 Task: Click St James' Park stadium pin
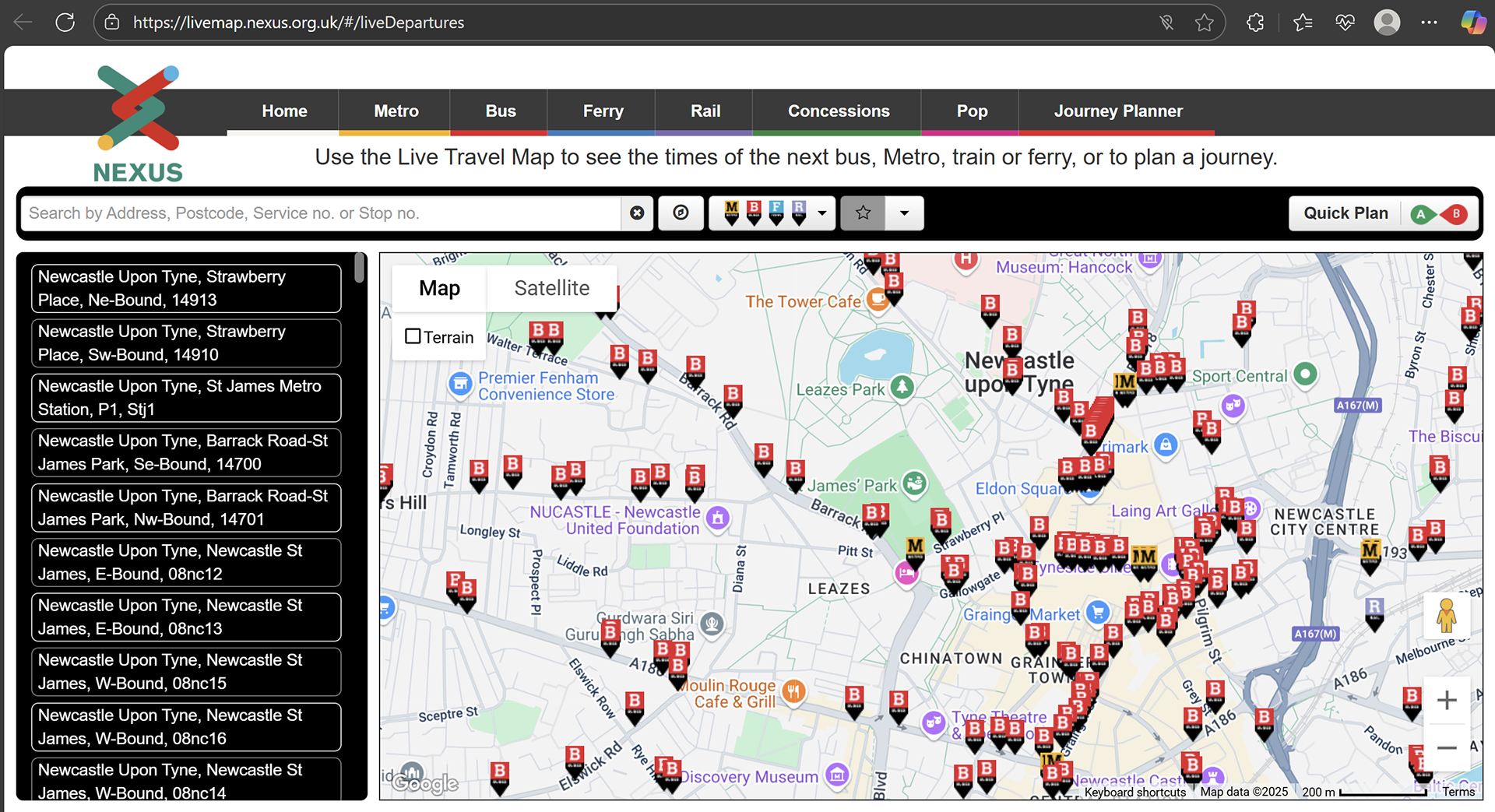(914, 483)
